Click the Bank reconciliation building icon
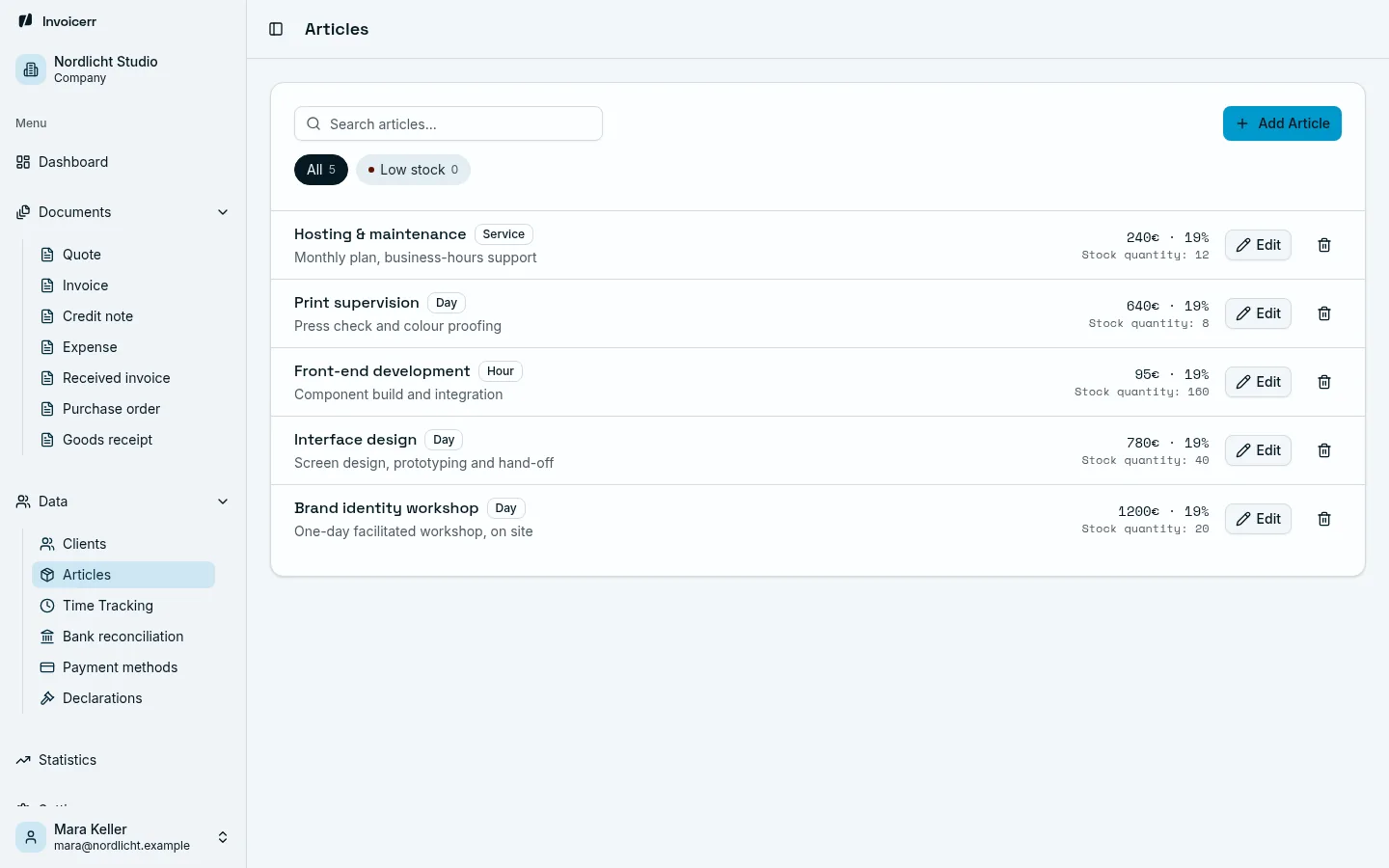This screenshot has height=868, width=1389. pos(47,637)
